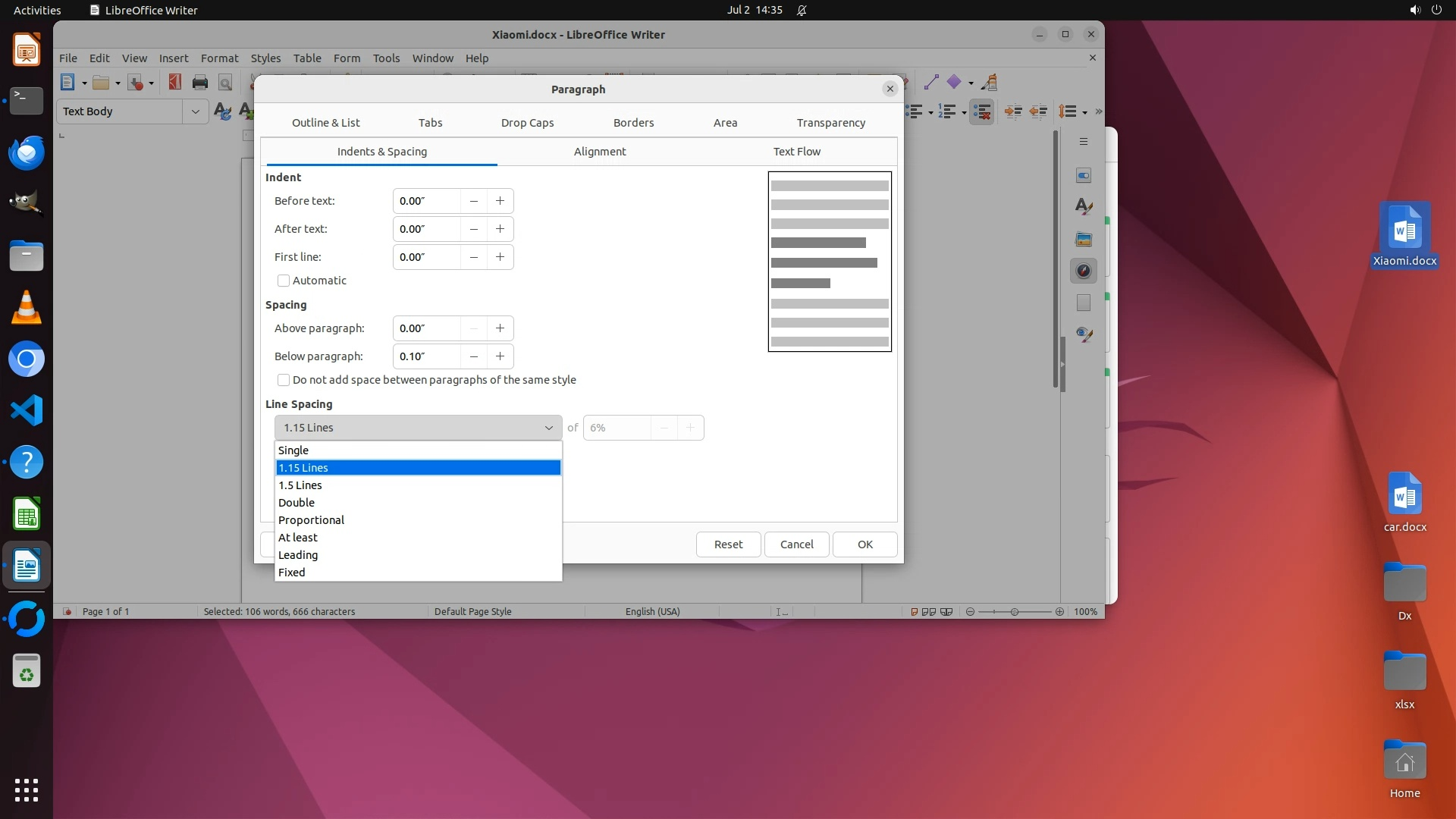Choose 'Double' from line spacing list
The height and width of the screenshot is (819, 1456).
pyautogui.click(x=297, y=503)
